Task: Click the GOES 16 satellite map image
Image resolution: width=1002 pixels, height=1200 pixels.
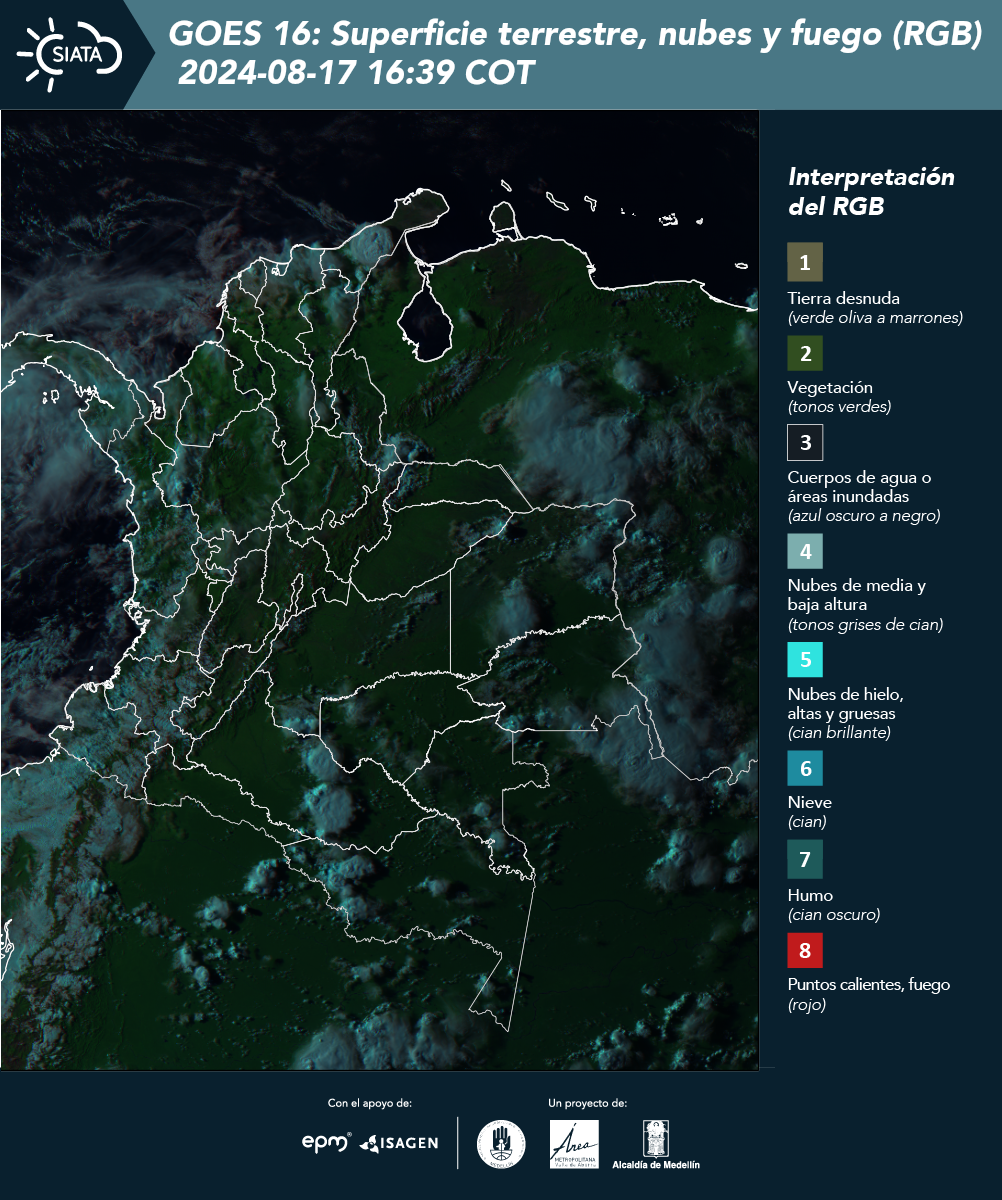Action: coord(380,590)
